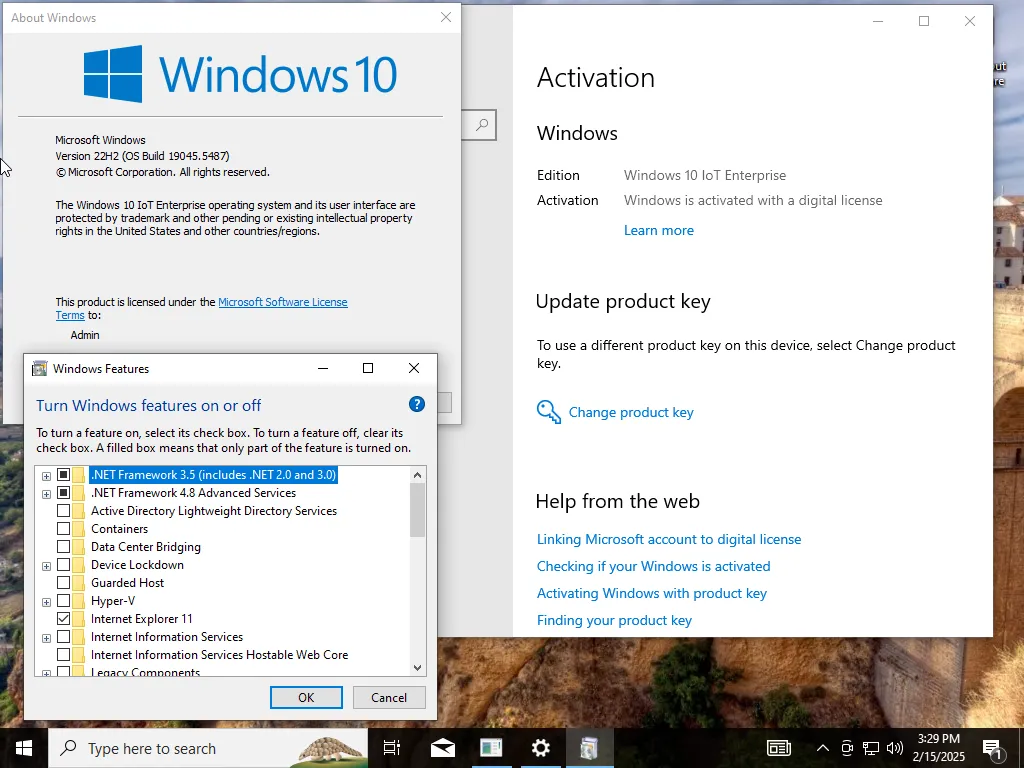Click the search icon in taskbar search box
Screen dimensions: 1024x768
click(68, 748)
